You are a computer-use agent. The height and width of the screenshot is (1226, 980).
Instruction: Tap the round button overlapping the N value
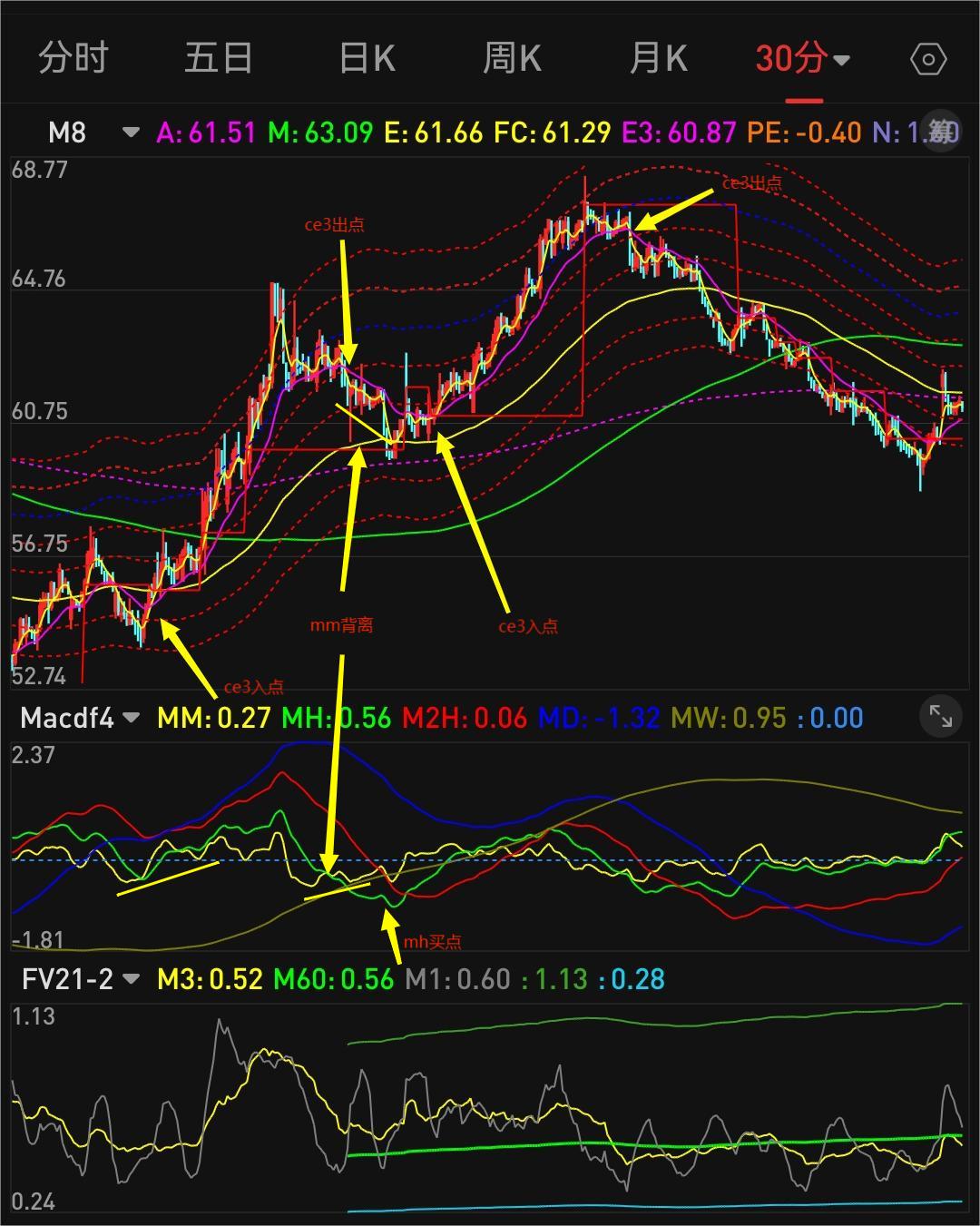[940, 132]
